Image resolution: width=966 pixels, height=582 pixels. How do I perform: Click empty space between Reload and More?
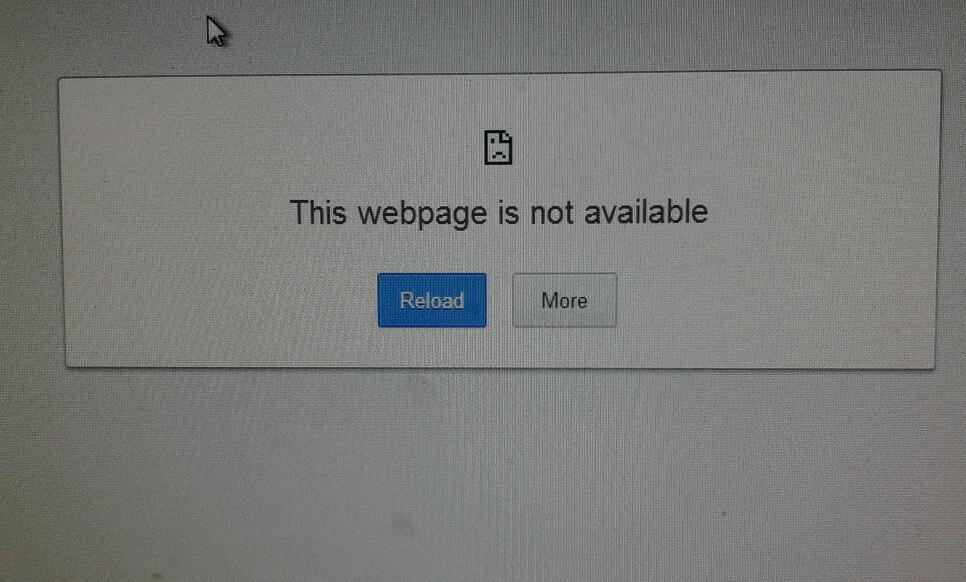pos(500,300)
